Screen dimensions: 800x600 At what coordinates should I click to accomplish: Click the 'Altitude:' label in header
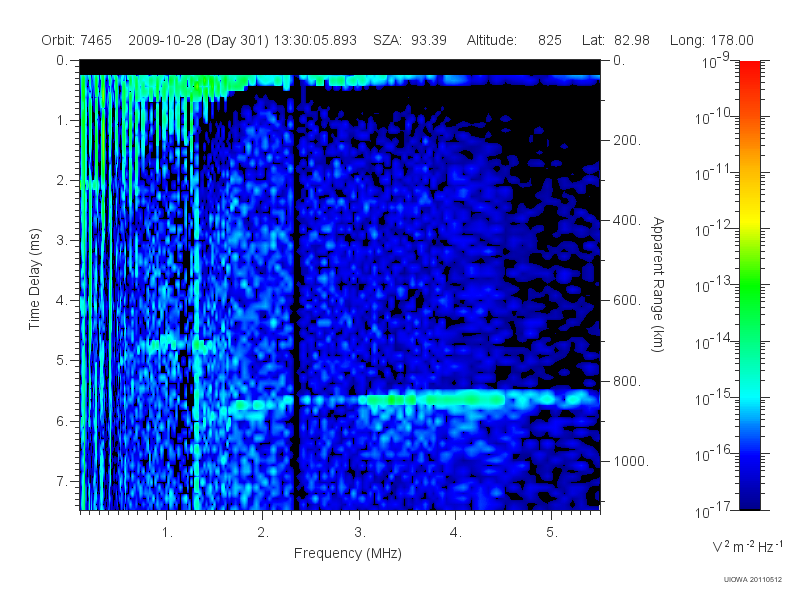point(491,40)
